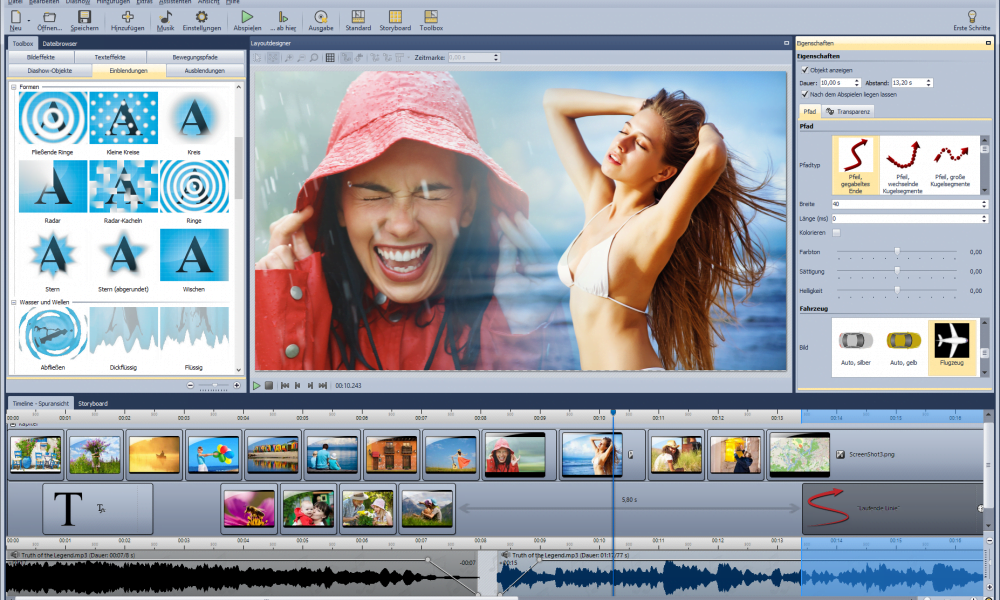Open the Bildeffekte tab
Image resolution: width=1000 pixels, height=600 pixels.
[41, 57]
